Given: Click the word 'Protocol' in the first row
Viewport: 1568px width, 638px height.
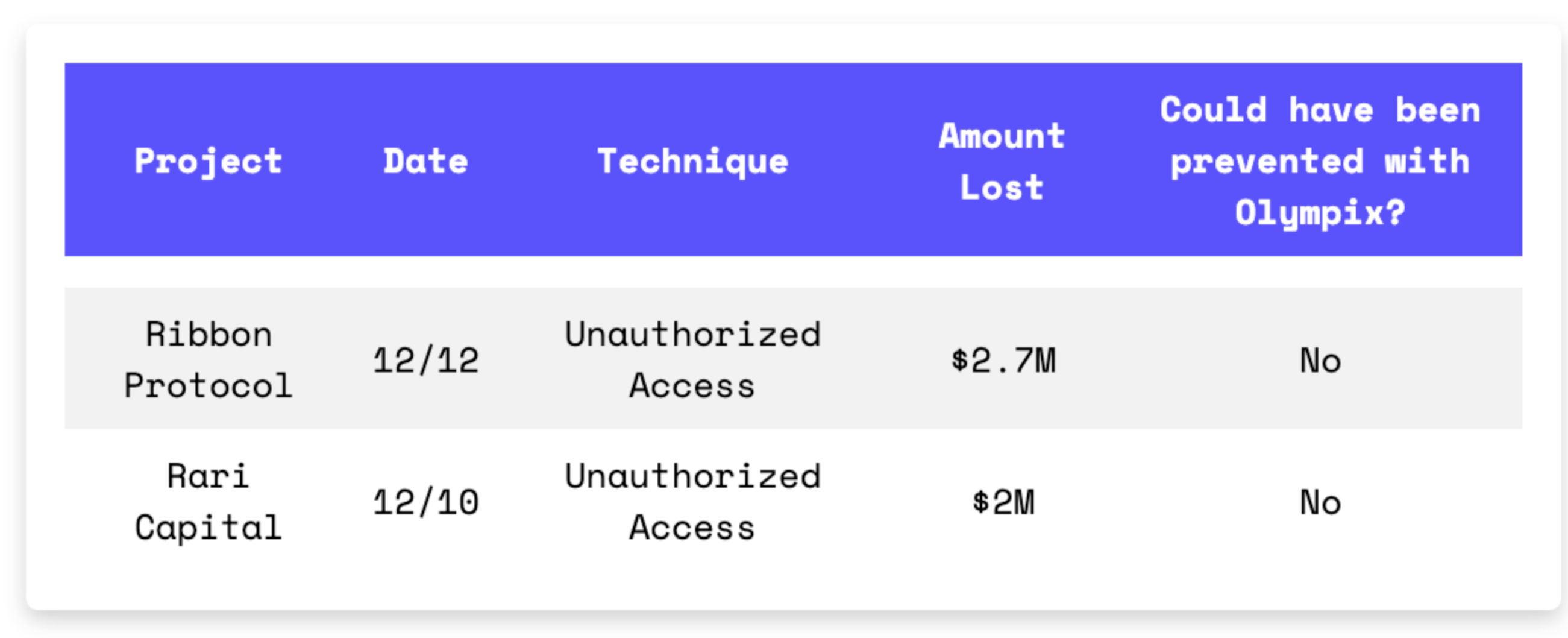Looking at the screenshot, I should click(208, 386).
